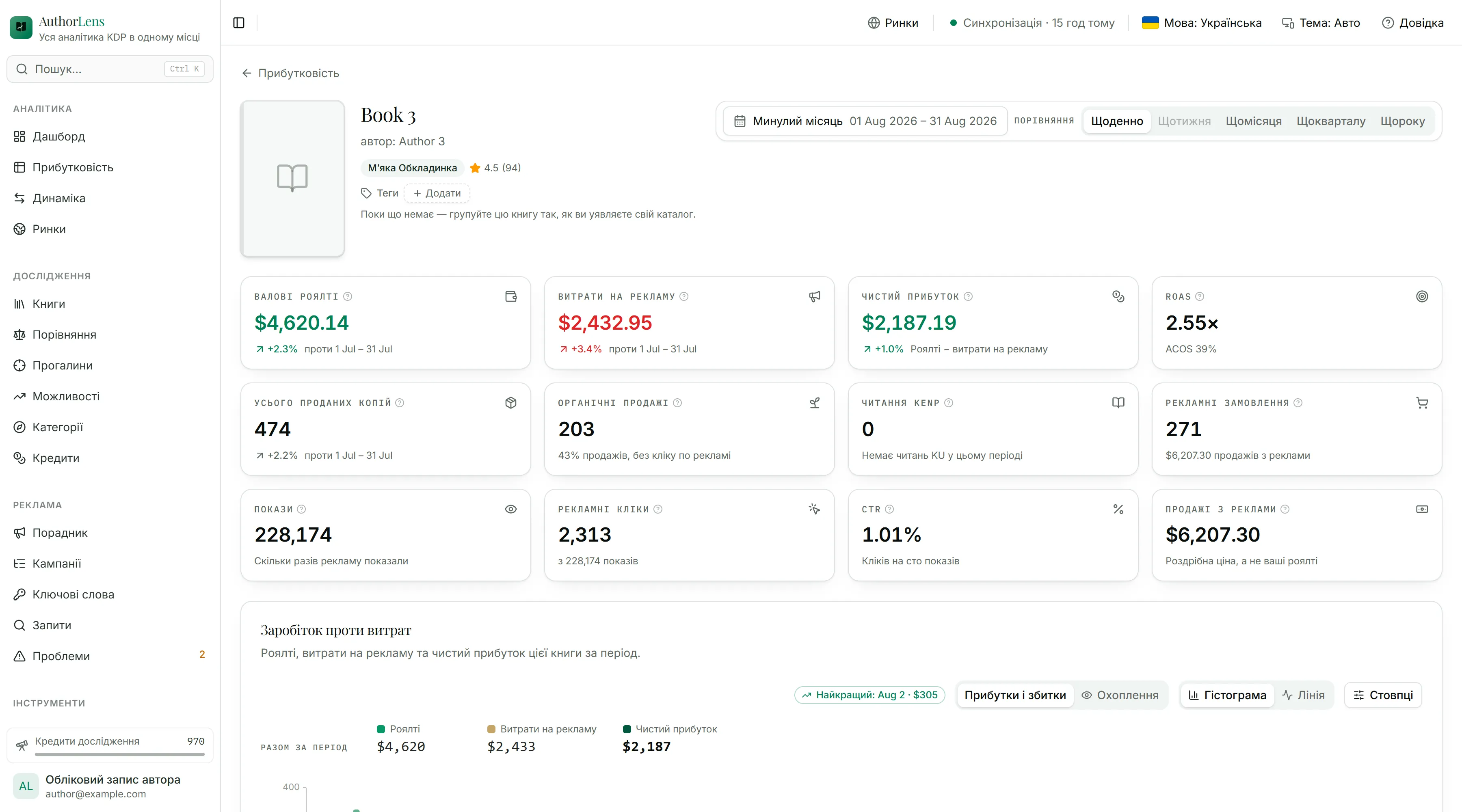Click the help icon next to Витрати на рекламу
Image resolution: width=1462 pixels, height=812 pixels.
(x=684, y=296)
